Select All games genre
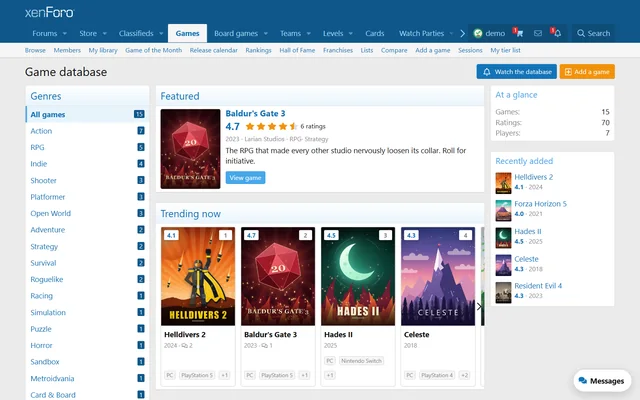Image resolution: width=640 pixels, height=400 pixels. point(87,114)
